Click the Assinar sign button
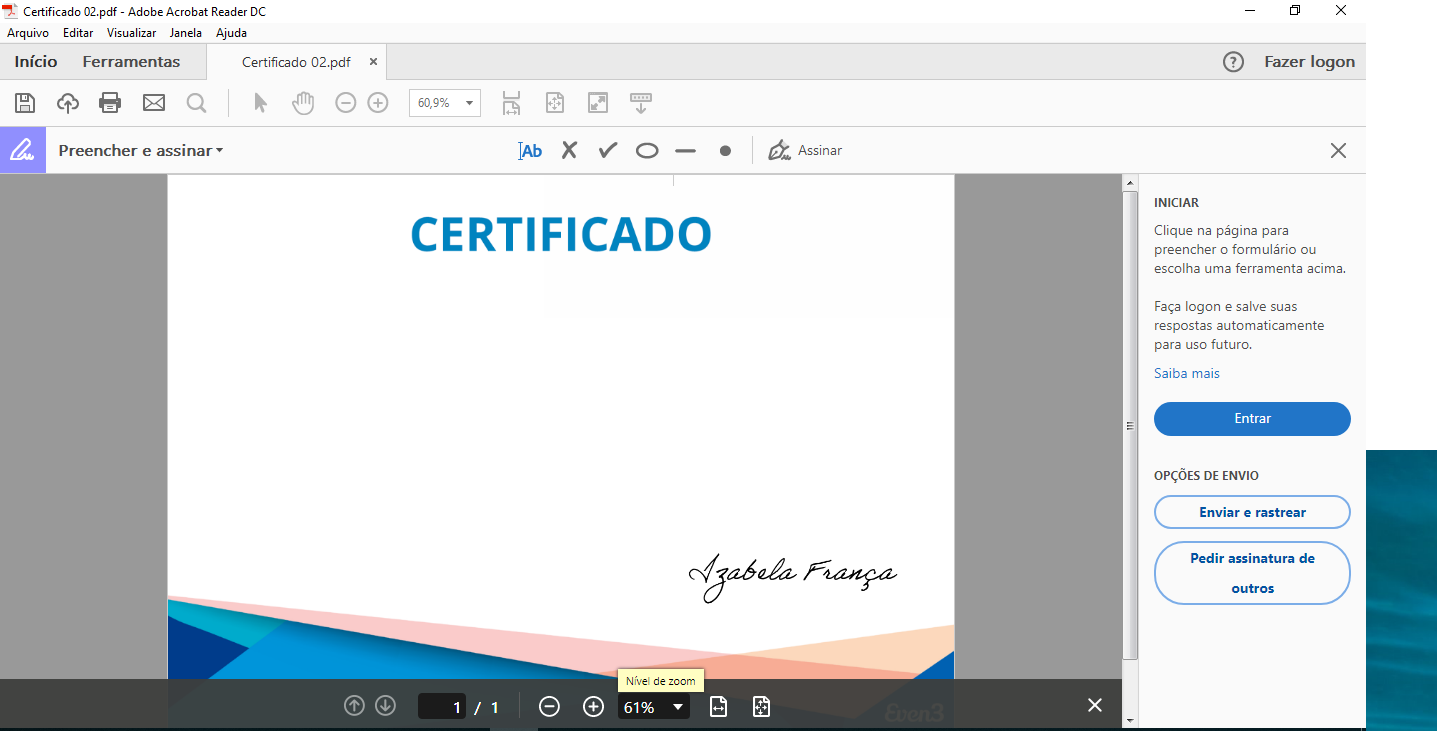This screenshot has height=731, width=1437. [x=805, y=150]
